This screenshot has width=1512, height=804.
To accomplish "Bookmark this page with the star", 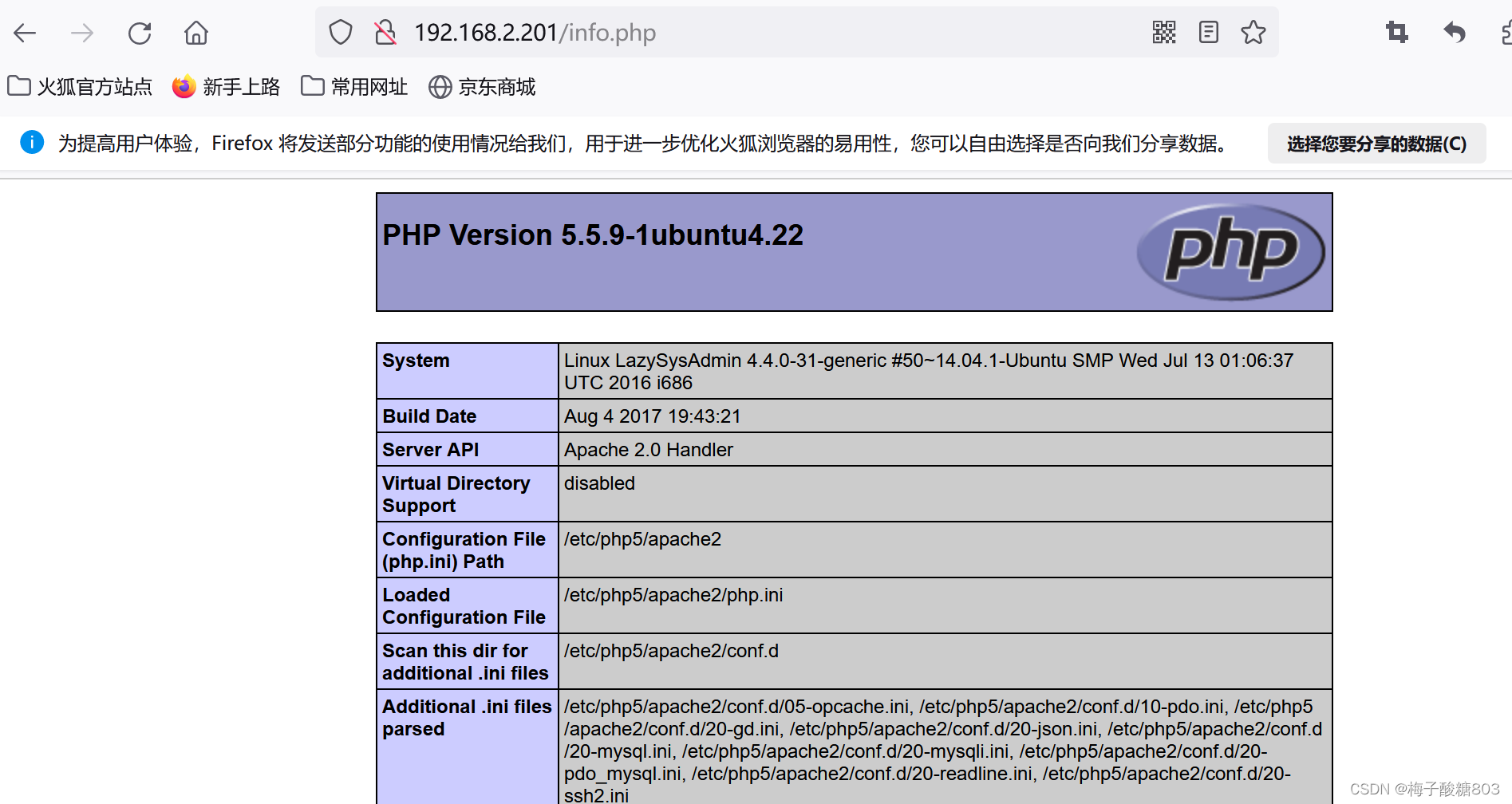I will [1253, 33].
